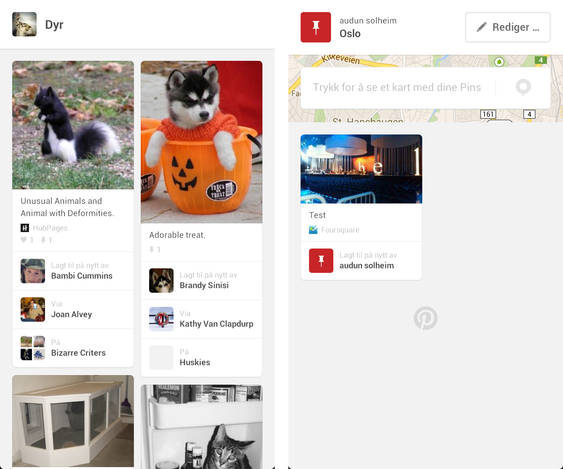Open the Oslo board title

(350, 33)
